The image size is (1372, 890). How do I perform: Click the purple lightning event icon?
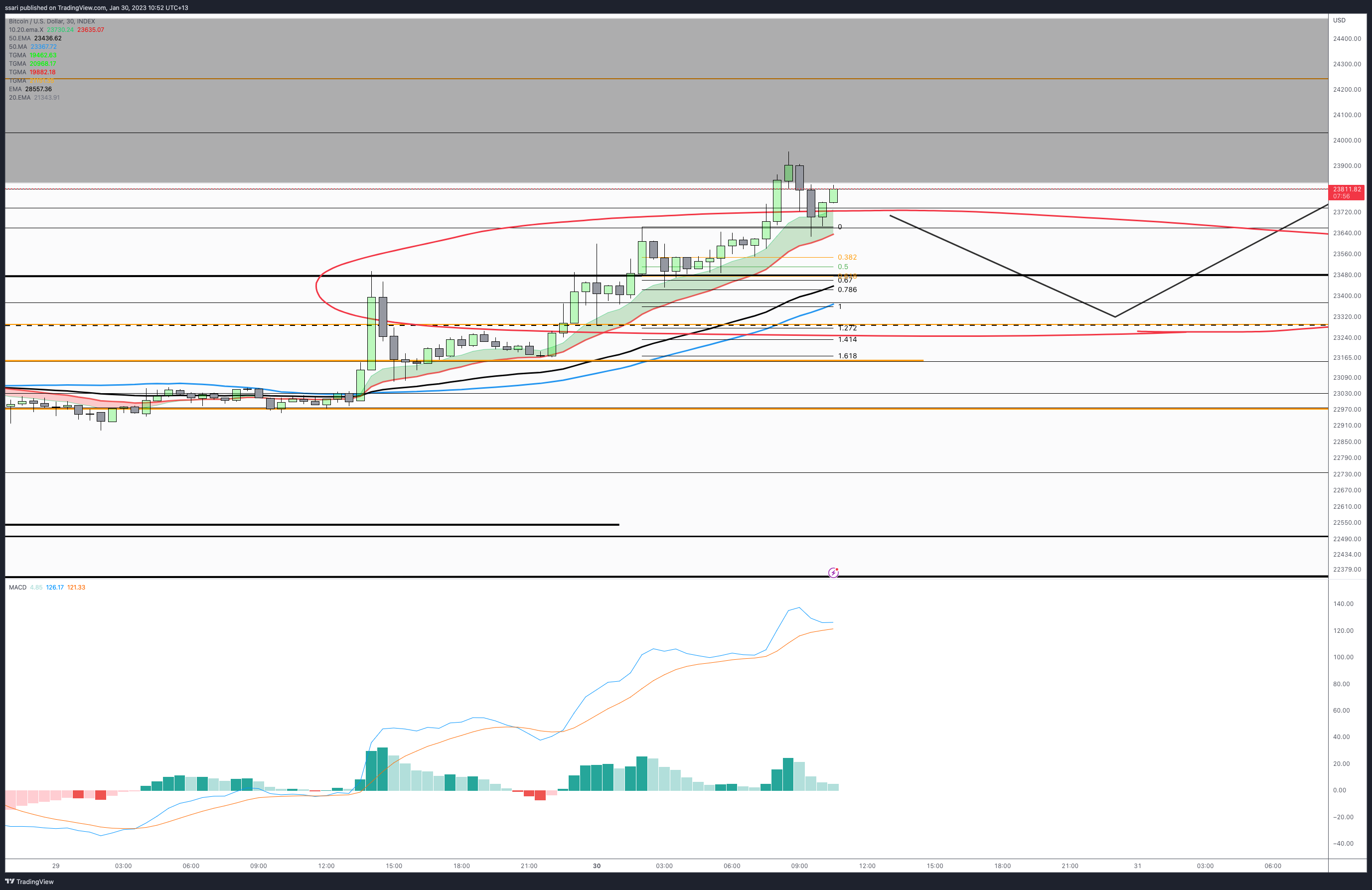click(833, 573)
